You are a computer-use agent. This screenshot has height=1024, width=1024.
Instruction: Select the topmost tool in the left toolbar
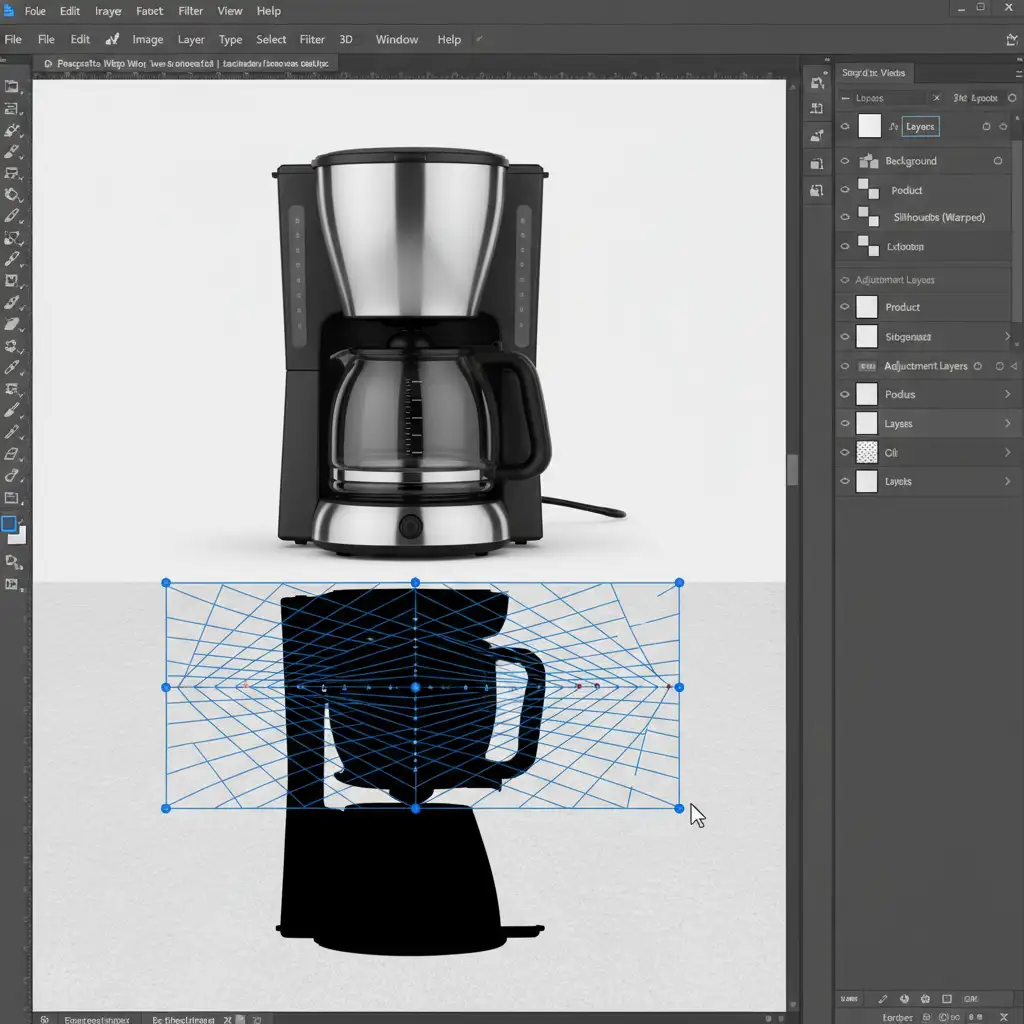coord(13,87)
